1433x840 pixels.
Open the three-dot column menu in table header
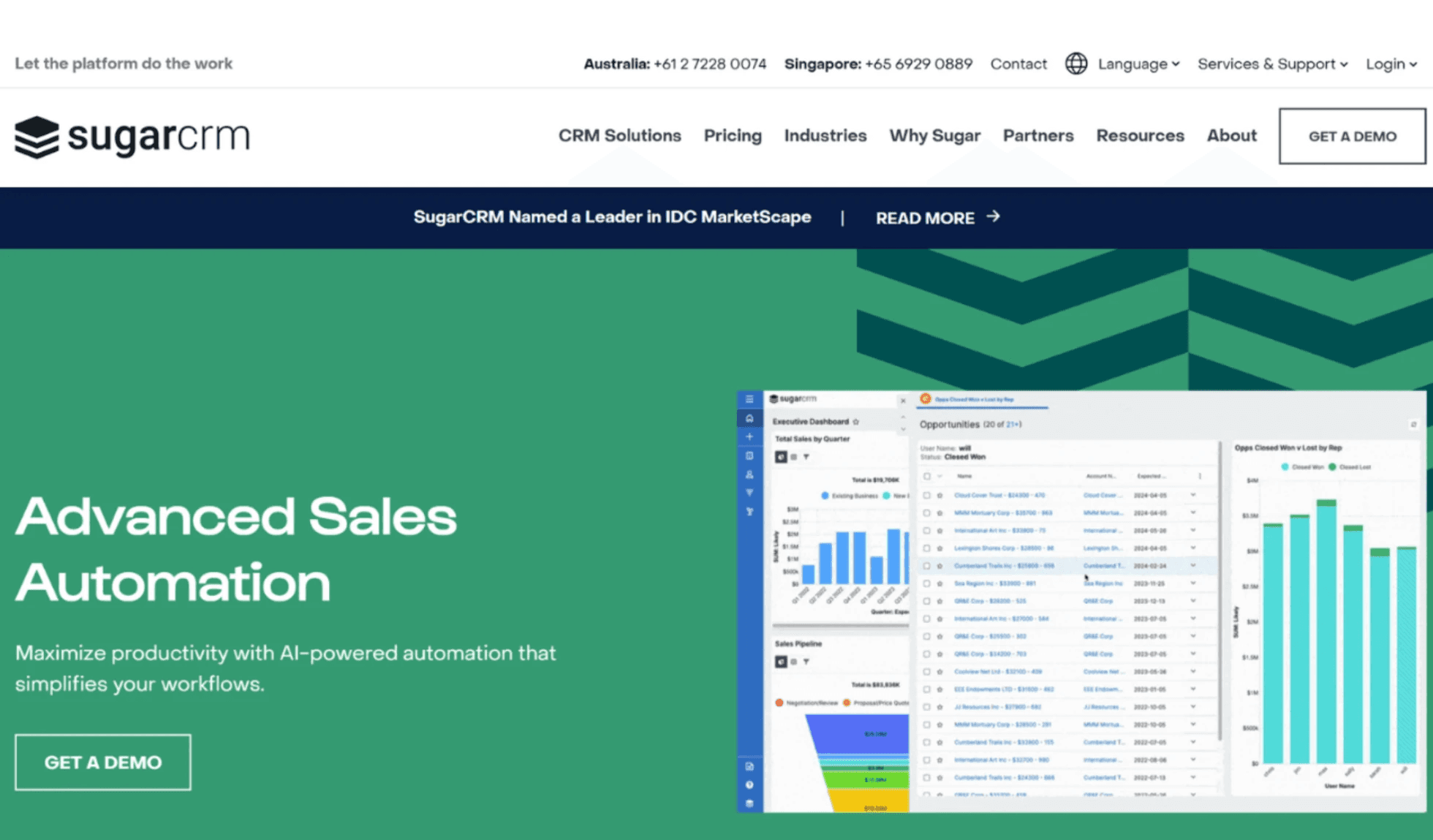[x=1200, y=477]
